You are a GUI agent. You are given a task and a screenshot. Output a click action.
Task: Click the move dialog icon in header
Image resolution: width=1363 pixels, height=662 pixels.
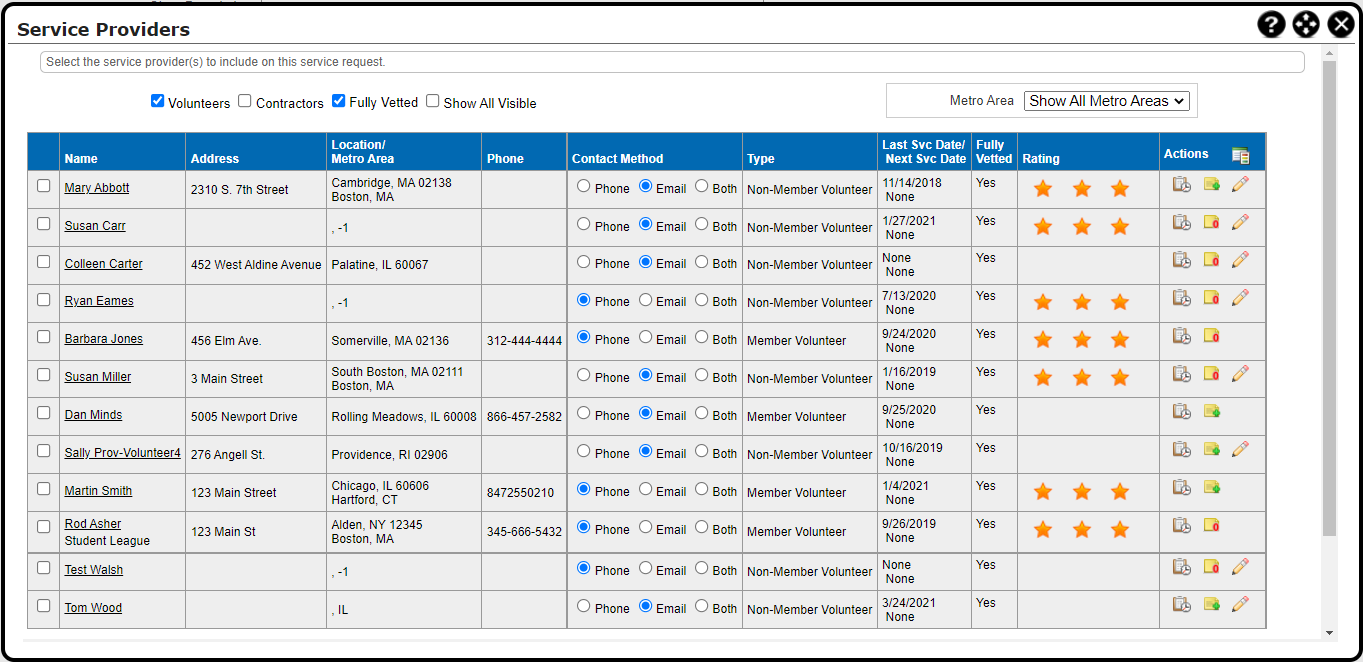click(1306, 25)
